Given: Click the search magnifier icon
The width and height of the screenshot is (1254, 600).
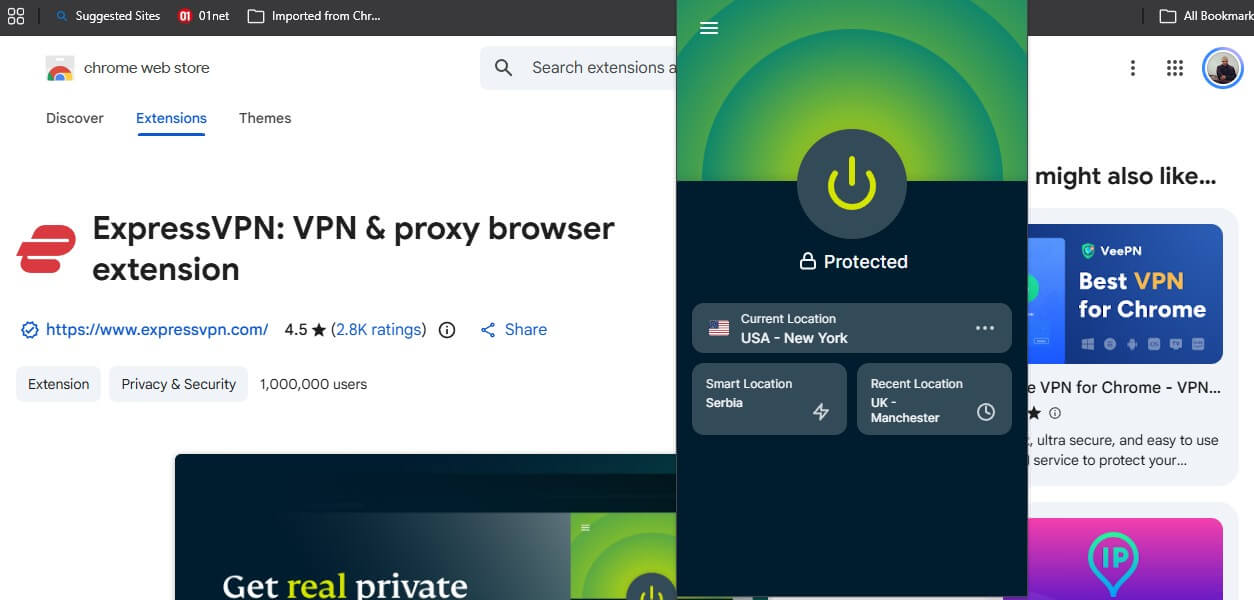Looking at the screenshot, I should [x=504, y=68].
